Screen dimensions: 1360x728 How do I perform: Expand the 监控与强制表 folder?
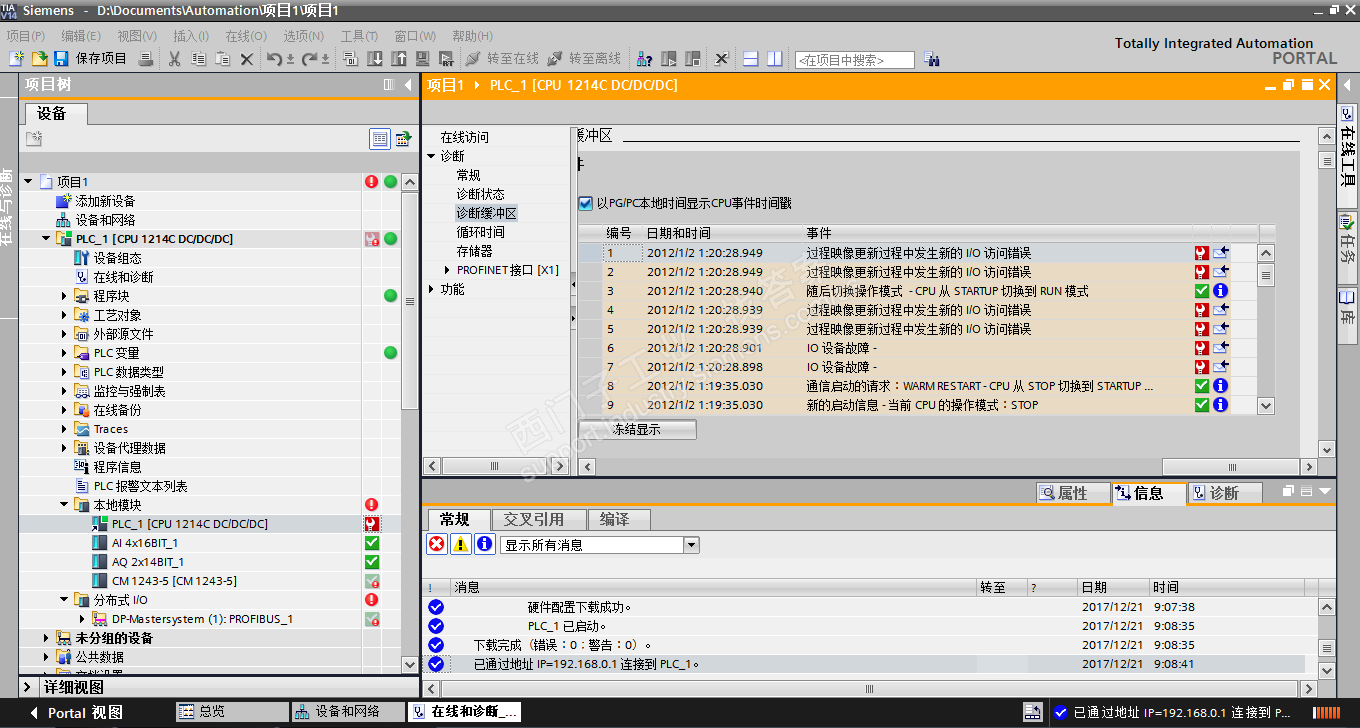(65, 391)
